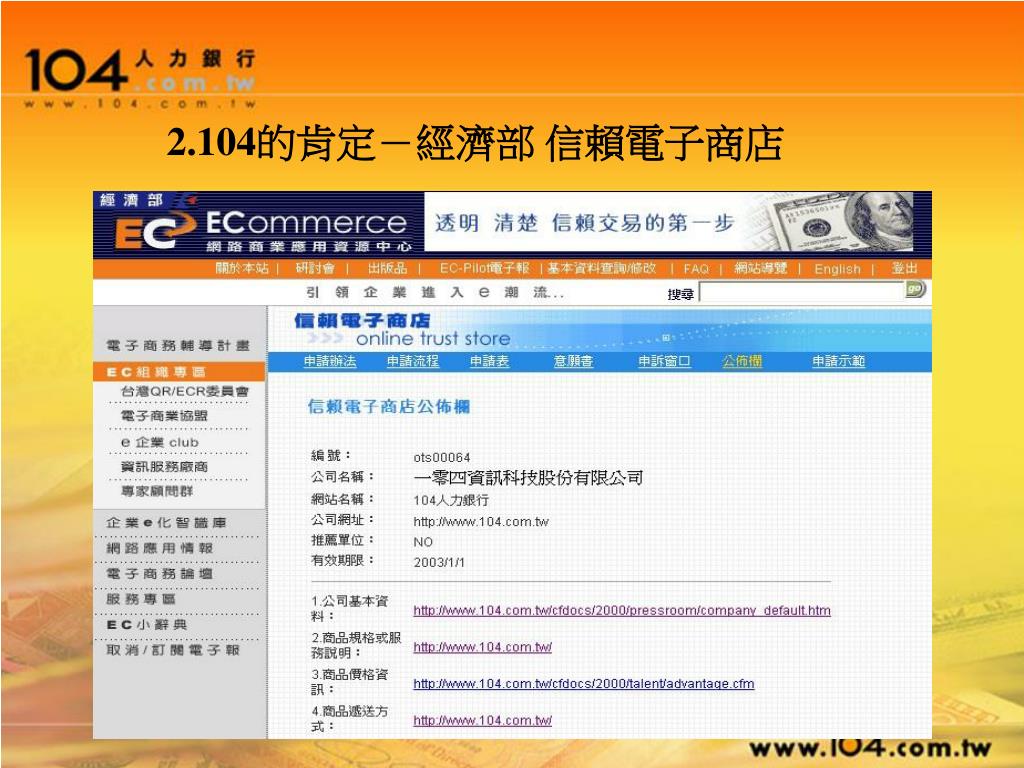This screenshot has width=1024, height=768.
Task: Select the 申請流程 tab
Action: (413, 361)
